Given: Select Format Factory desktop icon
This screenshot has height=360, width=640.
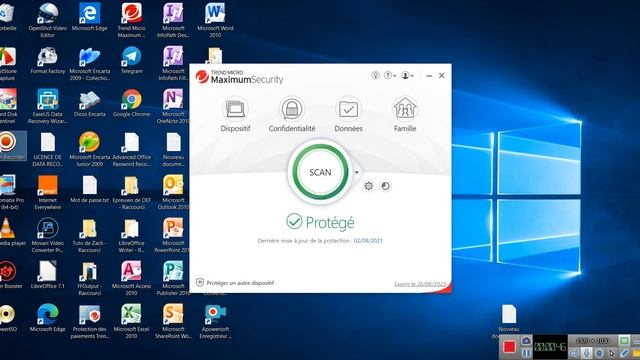Looking at the screenshot, I should pos(47,60).
